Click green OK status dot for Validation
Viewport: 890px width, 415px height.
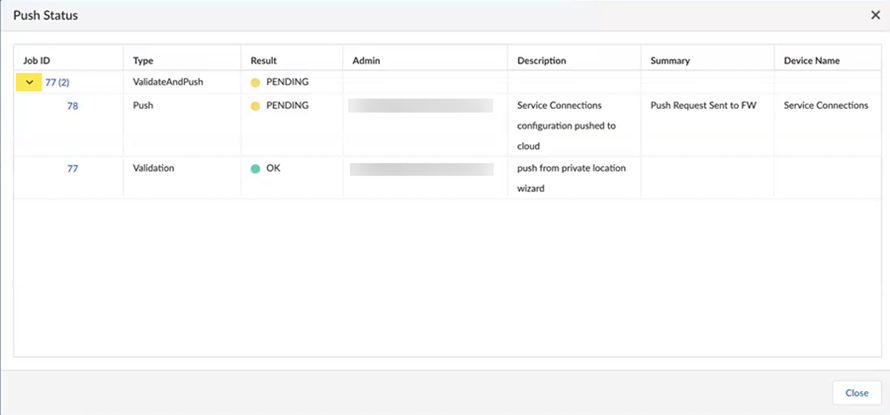pyautogui.click(x=255, y=168)
